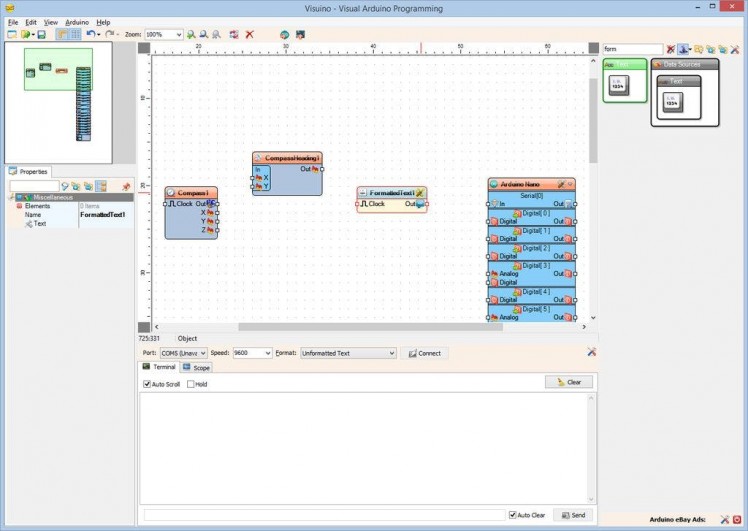The width and height of the screenshot is (748, 531).
Task: Click the Zoom In magnifier icon
Action: [191, 34]
